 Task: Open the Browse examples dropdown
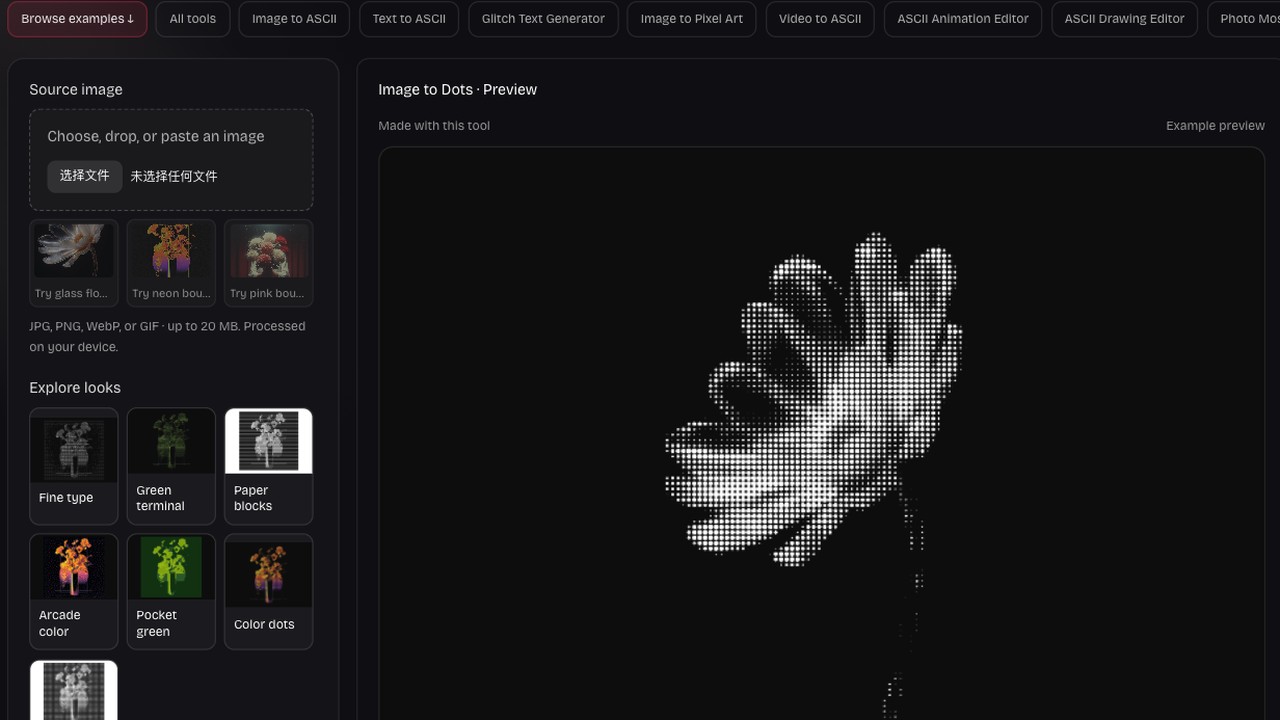(77, 19)
